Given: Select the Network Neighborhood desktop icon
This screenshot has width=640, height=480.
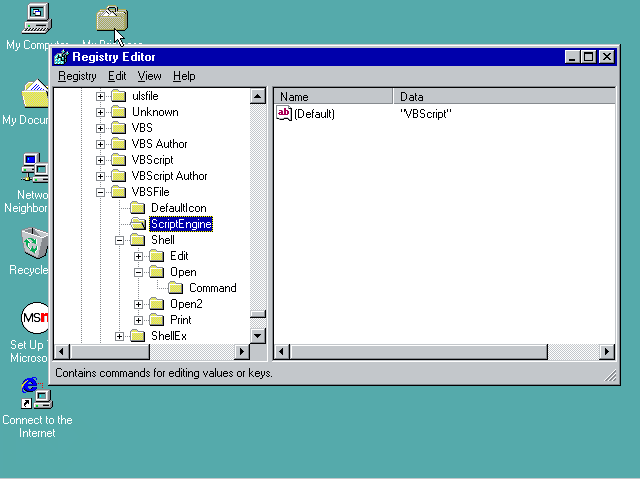Looking at the screenshot, I should (35, 167).
